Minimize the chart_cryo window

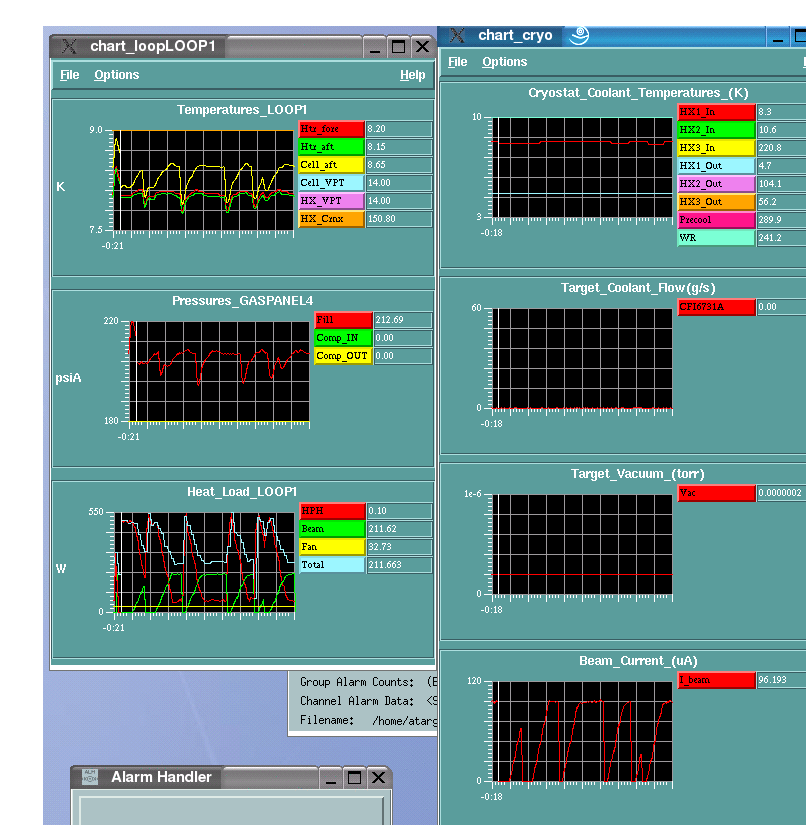pos(778,37)
